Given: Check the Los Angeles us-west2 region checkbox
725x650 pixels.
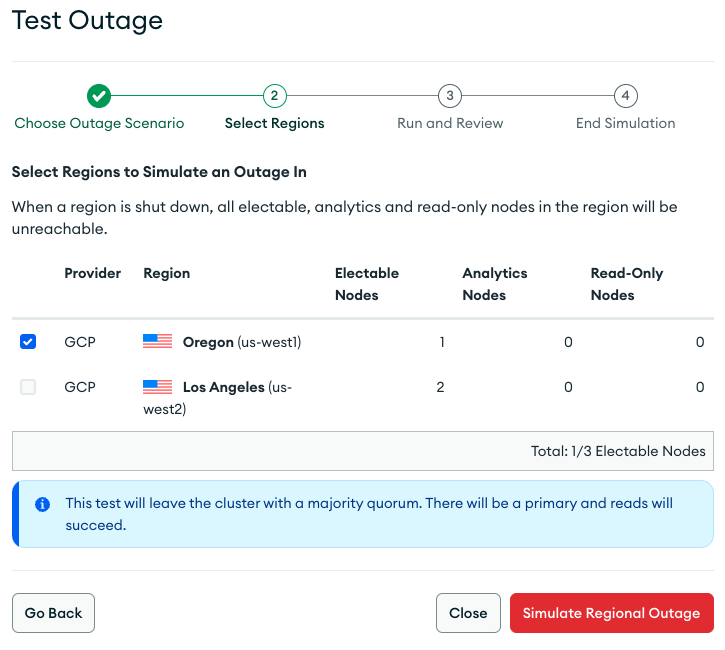Looking at the screenshot, I should pyautogui.click(x=28, y=387).
